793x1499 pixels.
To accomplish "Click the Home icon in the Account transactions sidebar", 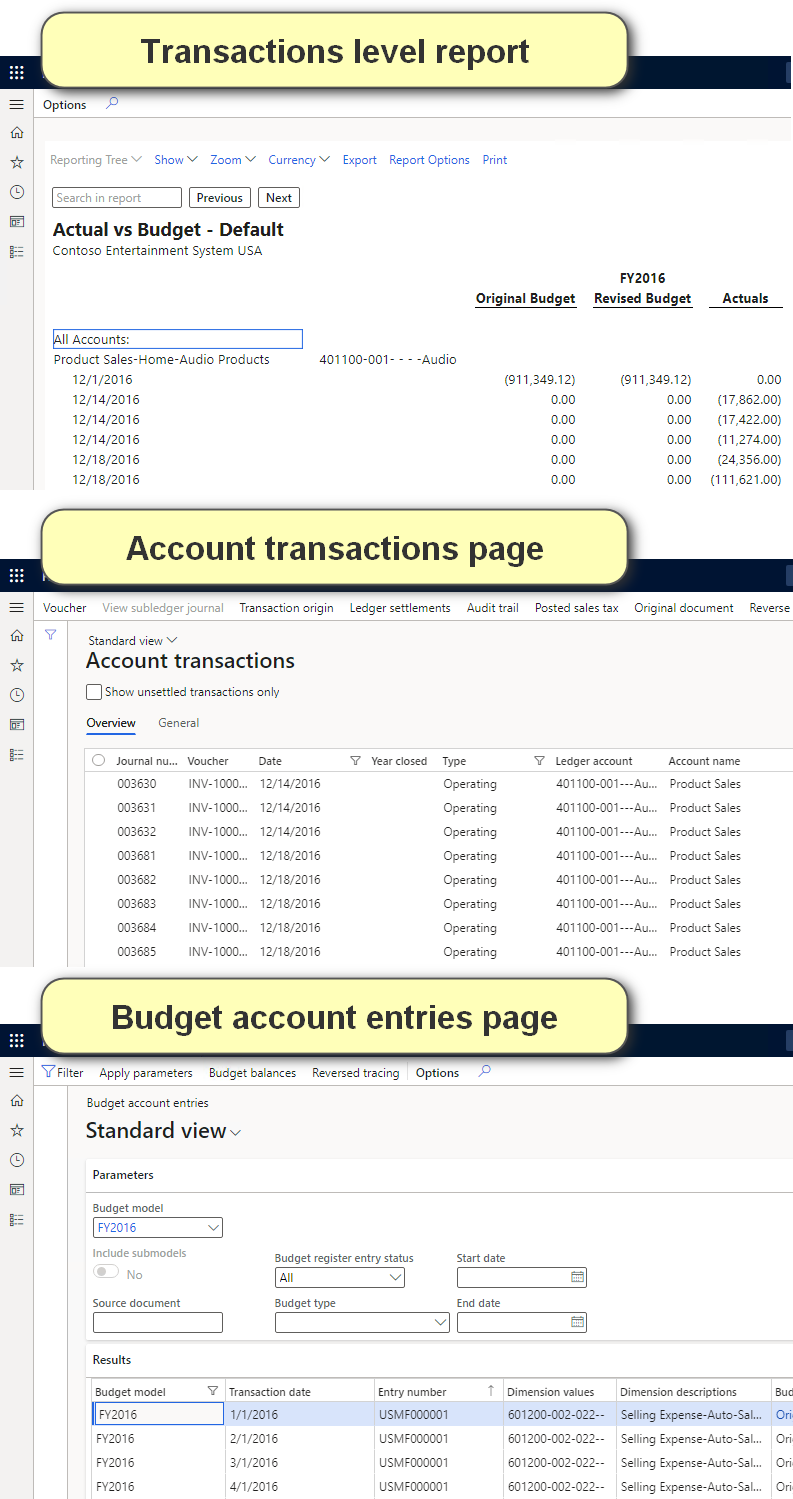I will point(16,635).
